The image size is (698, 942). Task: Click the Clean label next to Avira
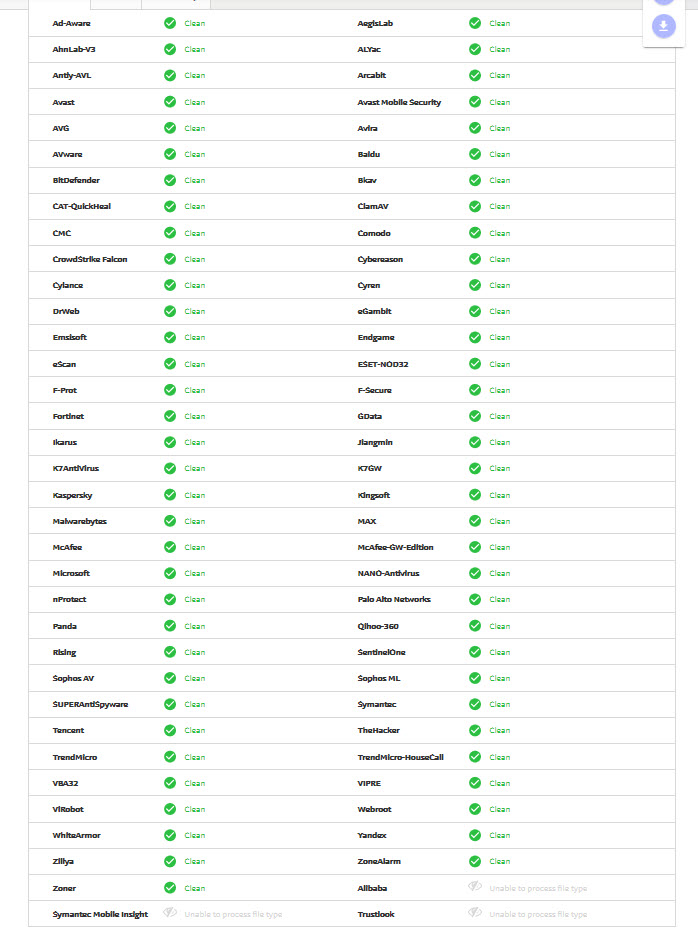pos(499,128)
